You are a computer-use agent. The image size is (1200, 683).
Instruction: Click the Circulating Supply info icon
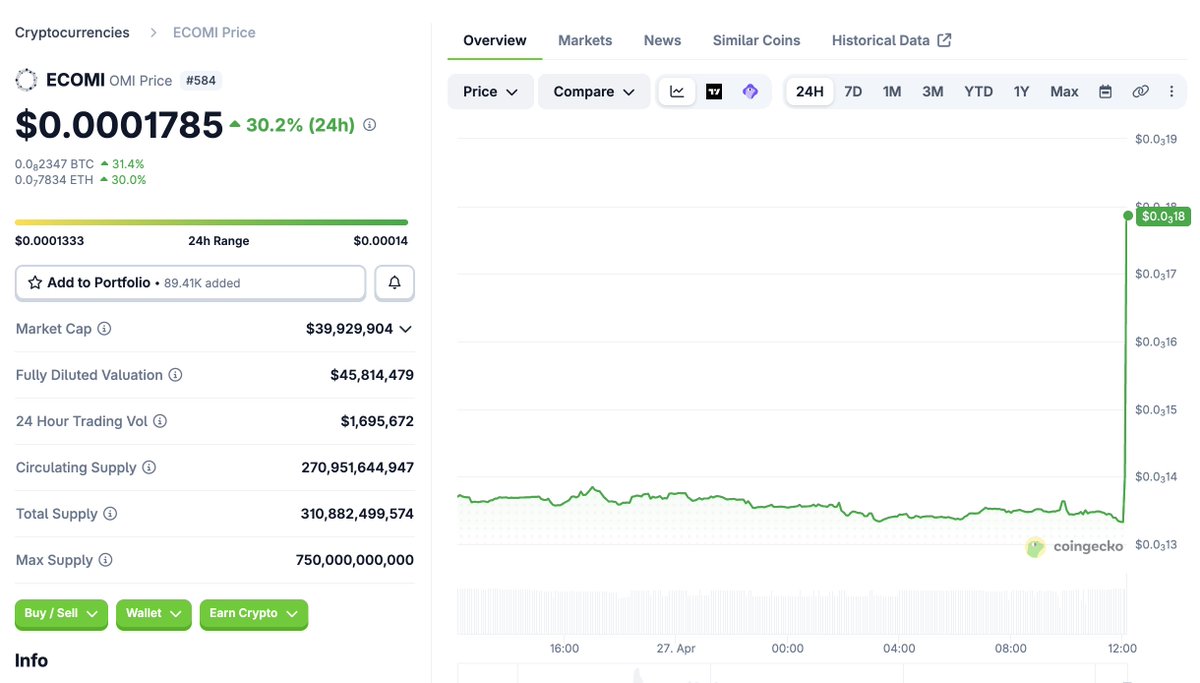point(149,467)
